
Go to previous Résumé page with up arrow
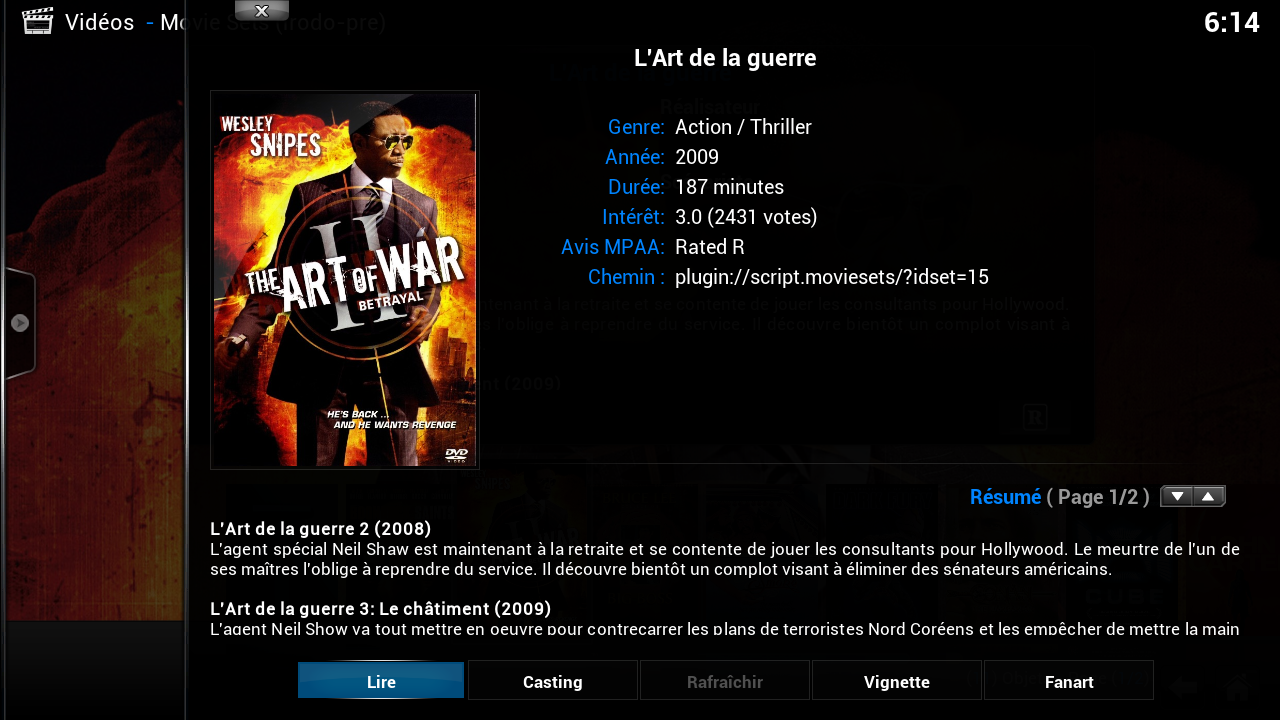click(x=1209, y=496)
